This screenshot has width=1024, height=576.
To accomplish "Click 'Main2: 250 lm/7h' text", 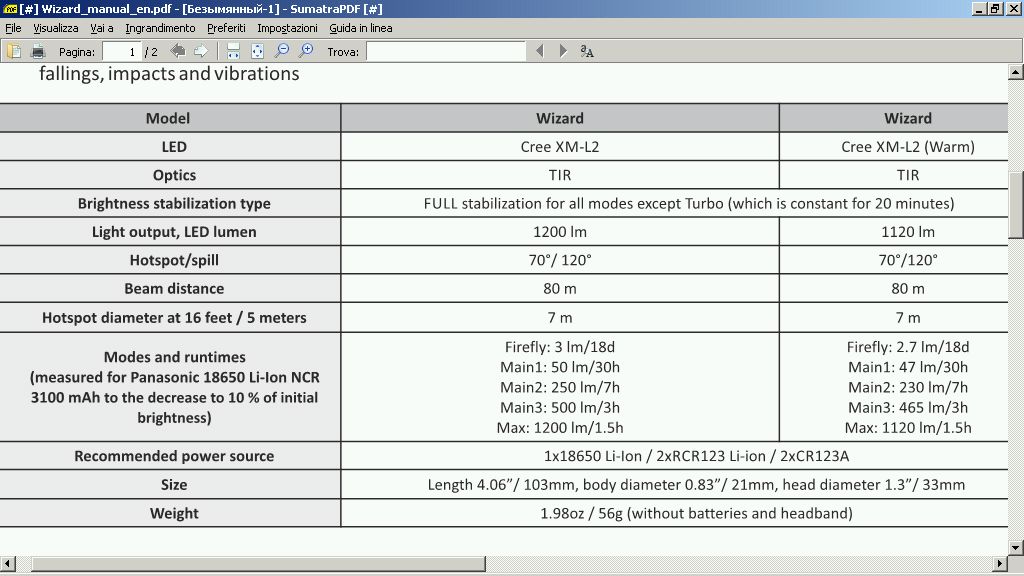I will pos(560,387).
